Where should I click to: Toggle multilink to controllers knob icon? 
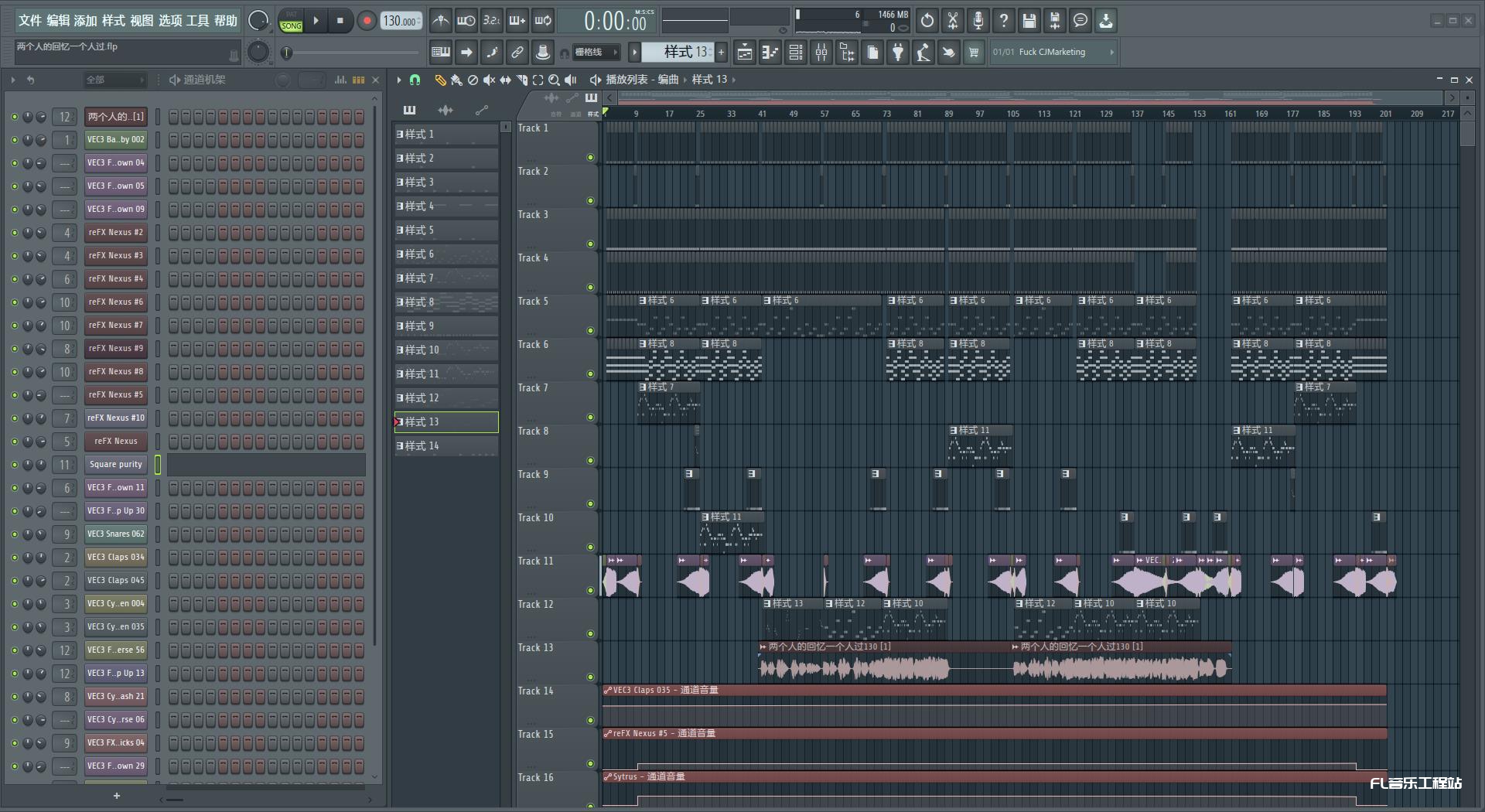click(543, 53)
